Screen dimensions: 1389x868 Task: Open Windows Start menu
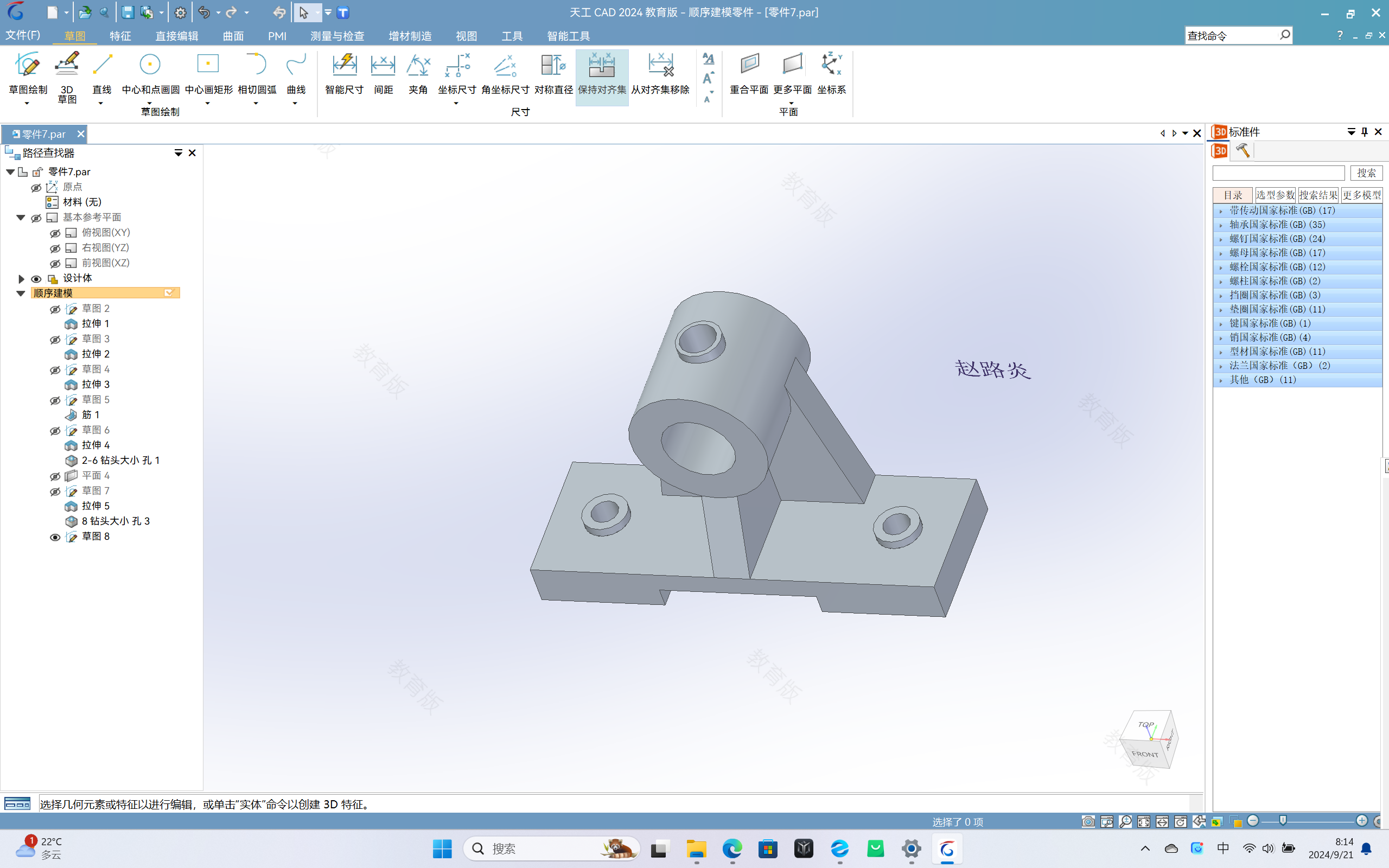point(442,848)
